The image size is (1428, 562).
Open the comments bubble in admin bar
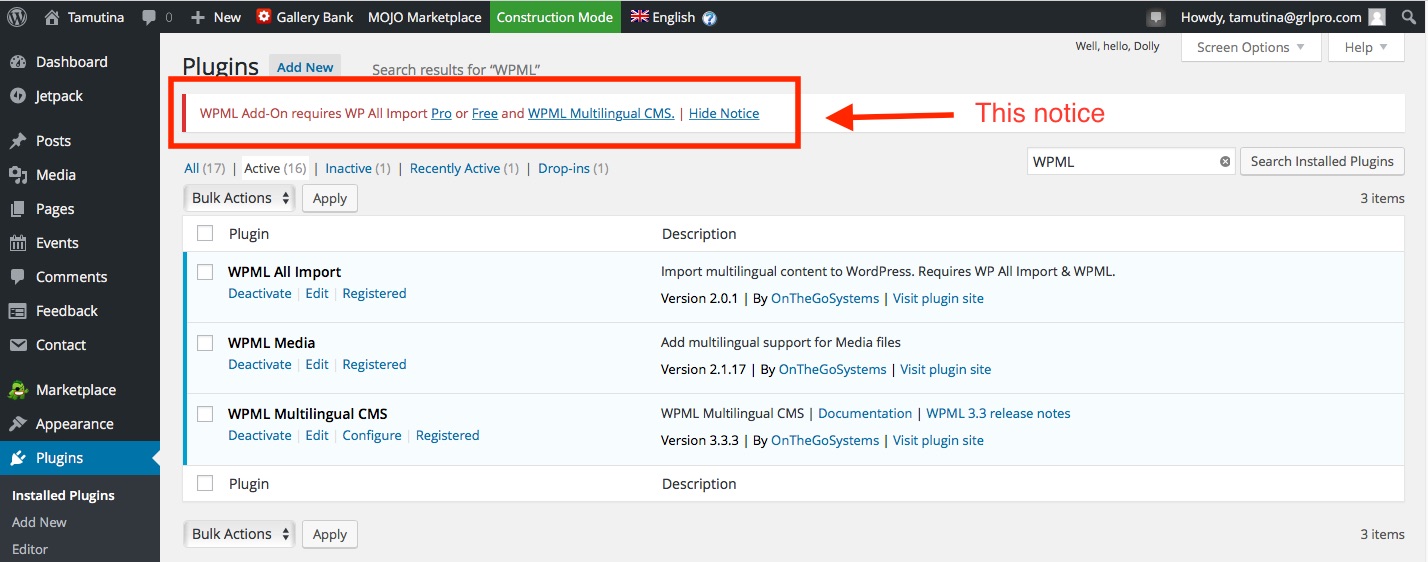point(150,17)
